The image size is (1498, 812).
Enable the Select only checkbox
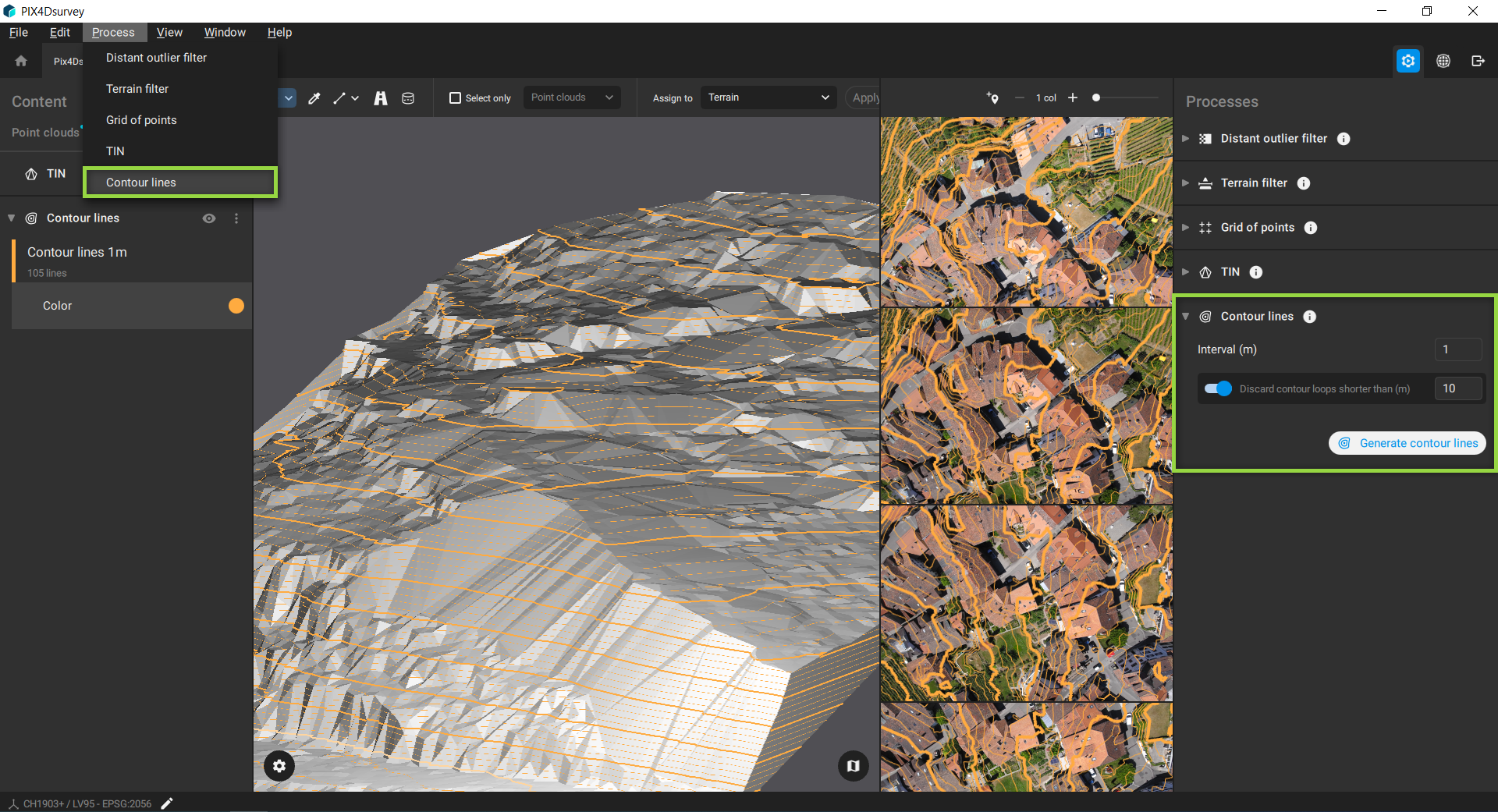pos(455,98)
